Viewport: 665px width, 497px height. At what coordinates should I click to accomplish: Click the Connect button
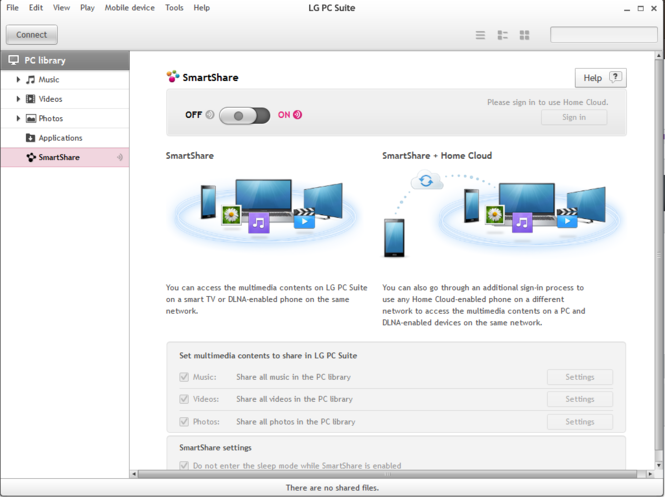32,35
